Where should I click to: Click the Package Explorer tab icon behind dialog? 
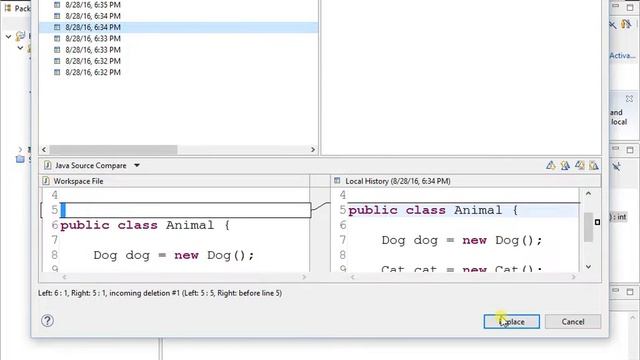(x=8, y=8)
